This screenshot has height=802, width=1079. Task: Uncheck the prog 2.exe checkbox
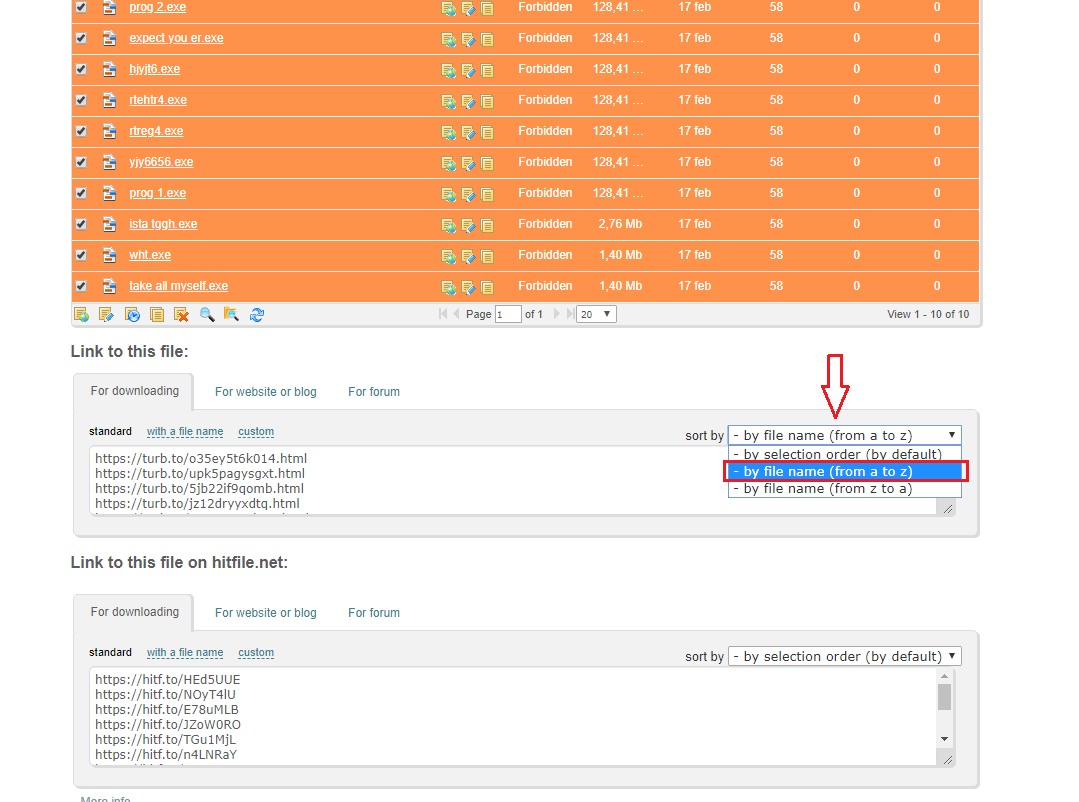click(x=81, y=7)
